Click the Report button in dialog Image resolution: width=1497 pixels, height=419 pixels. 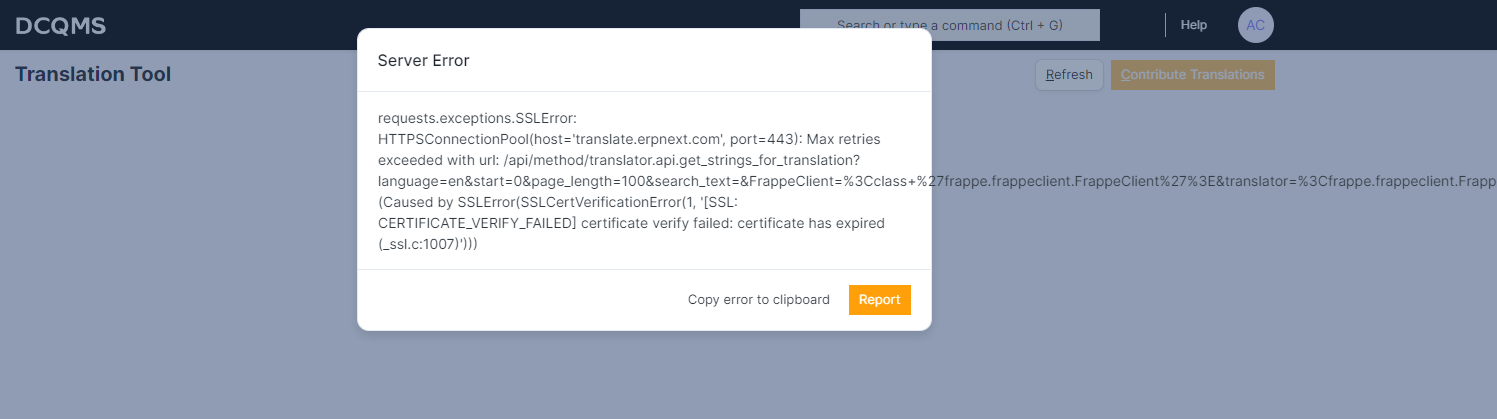coord(880,300)
